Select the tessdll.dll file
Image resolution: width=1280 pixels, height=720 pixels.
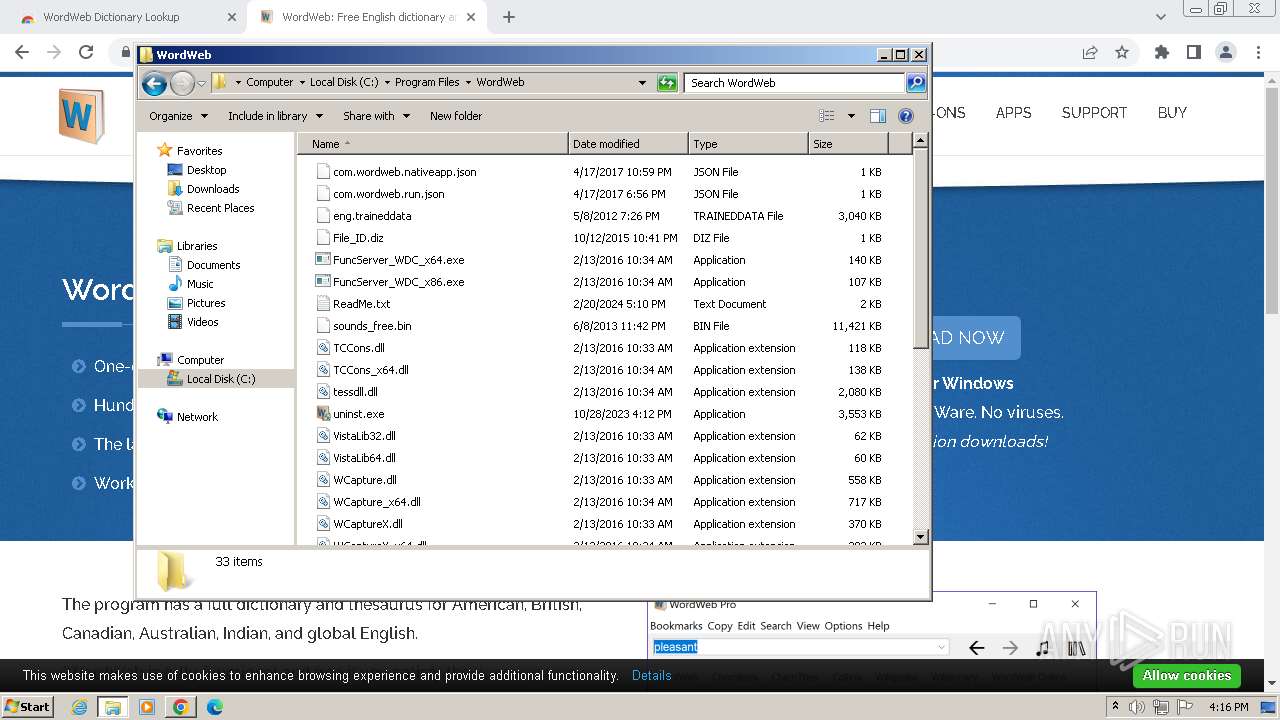(355, 392)
